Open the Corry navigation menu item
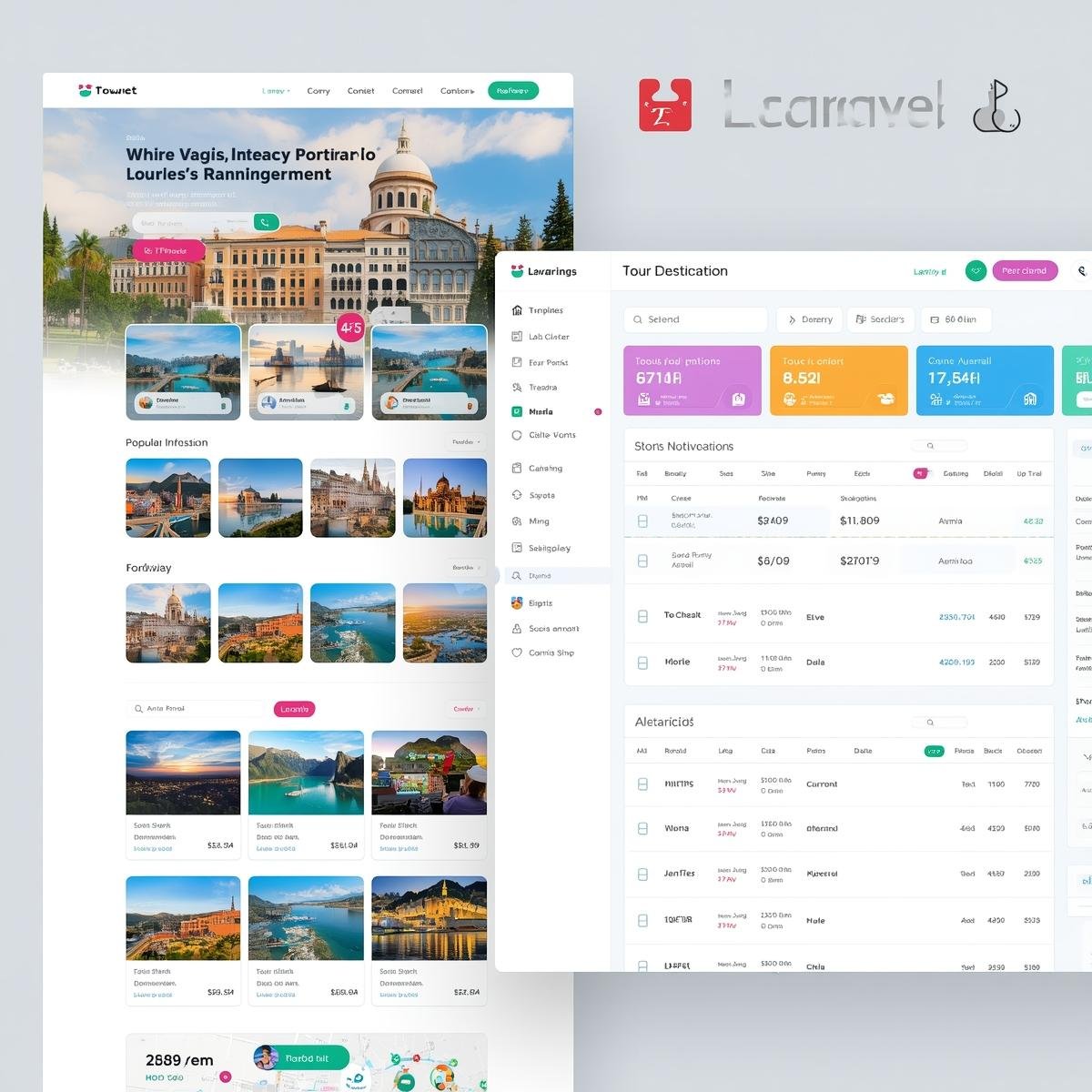The width and height of the screenshot is (1092, 1092). point(318,91)
